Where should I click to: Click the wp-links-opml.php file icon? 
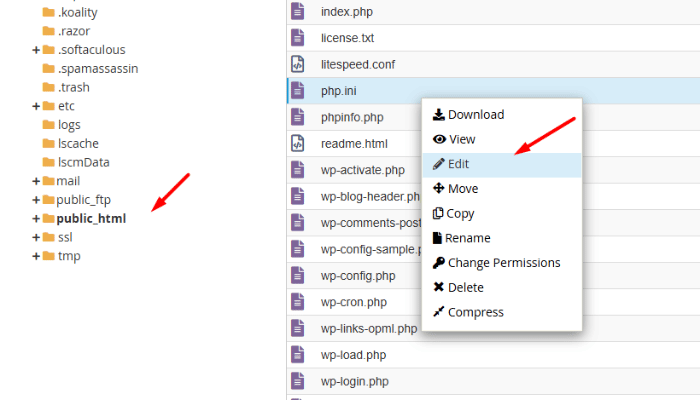coord(297,328)
